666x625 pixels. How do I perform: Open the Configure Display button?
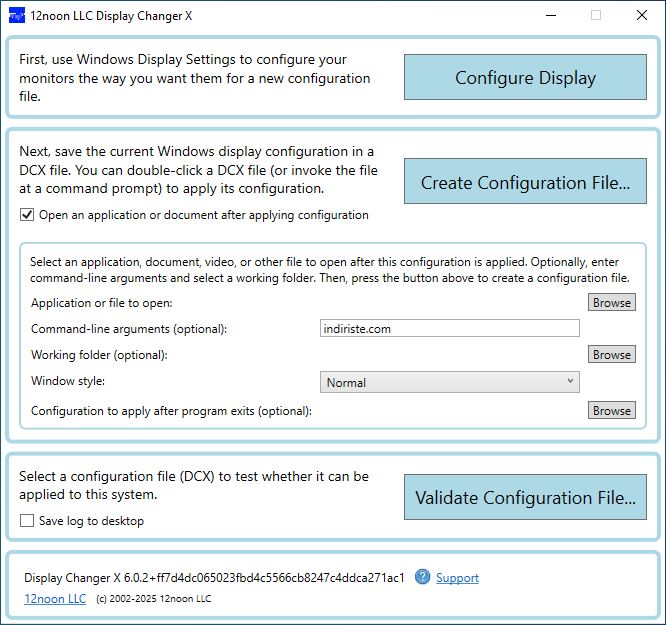point(525,77)
